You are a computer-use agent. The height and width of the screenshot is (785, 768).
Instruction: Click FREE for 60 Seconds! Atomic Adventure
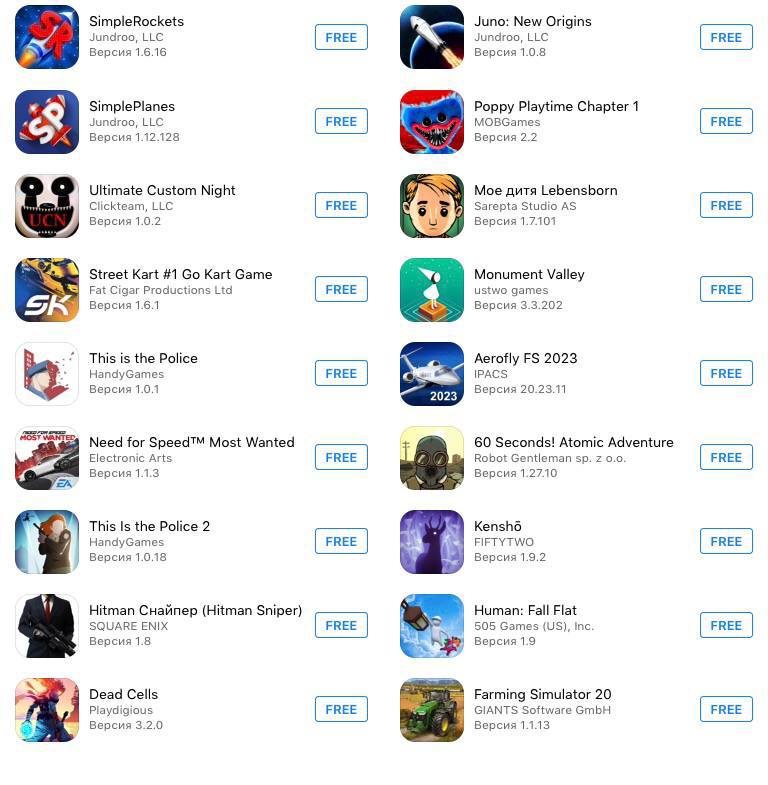point(726,457)
